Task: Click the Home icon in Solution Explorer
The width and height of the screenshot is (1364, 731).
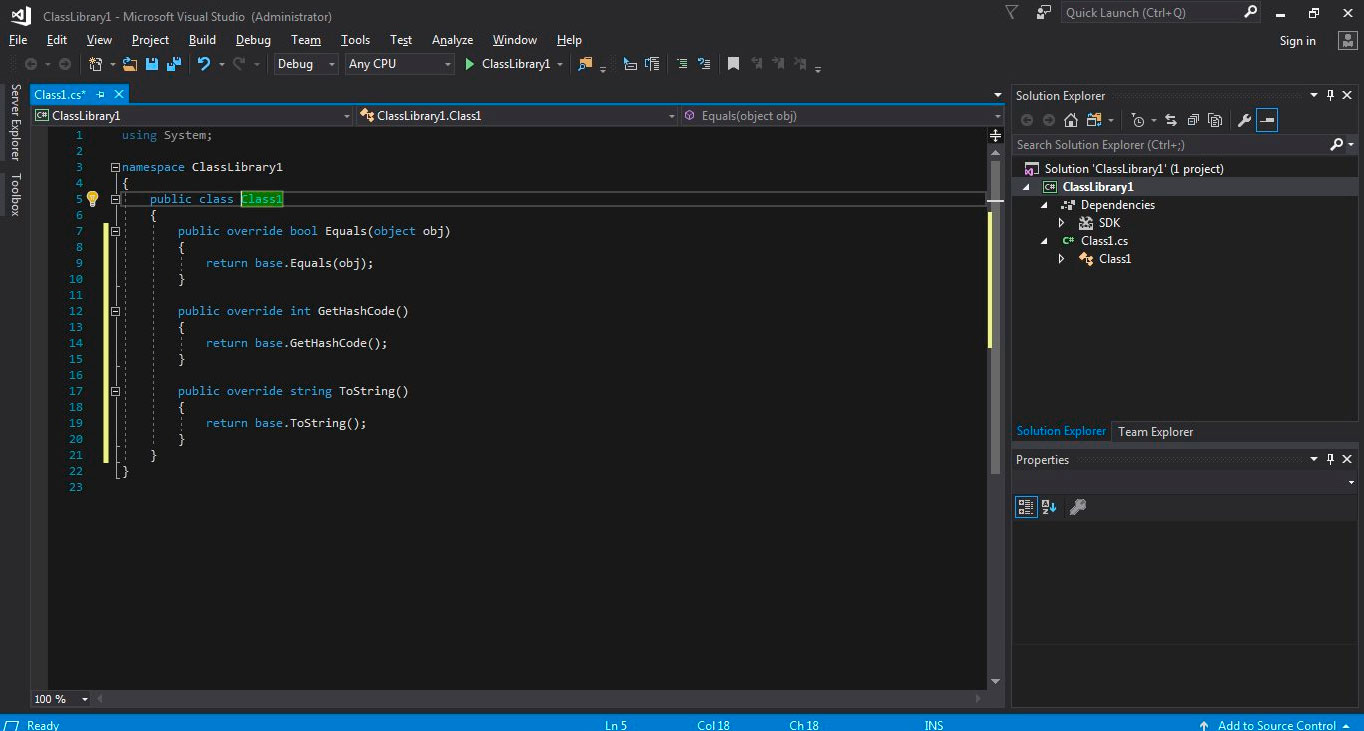Action: pyautogui.click(x=1071, y=120)
